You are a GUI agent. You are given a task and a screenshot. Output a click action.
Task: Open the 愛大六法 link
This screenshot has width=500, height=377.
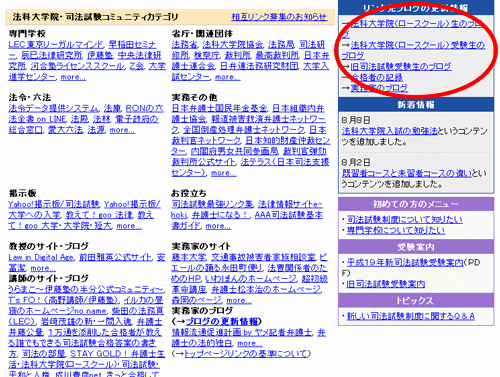[65, 130]
